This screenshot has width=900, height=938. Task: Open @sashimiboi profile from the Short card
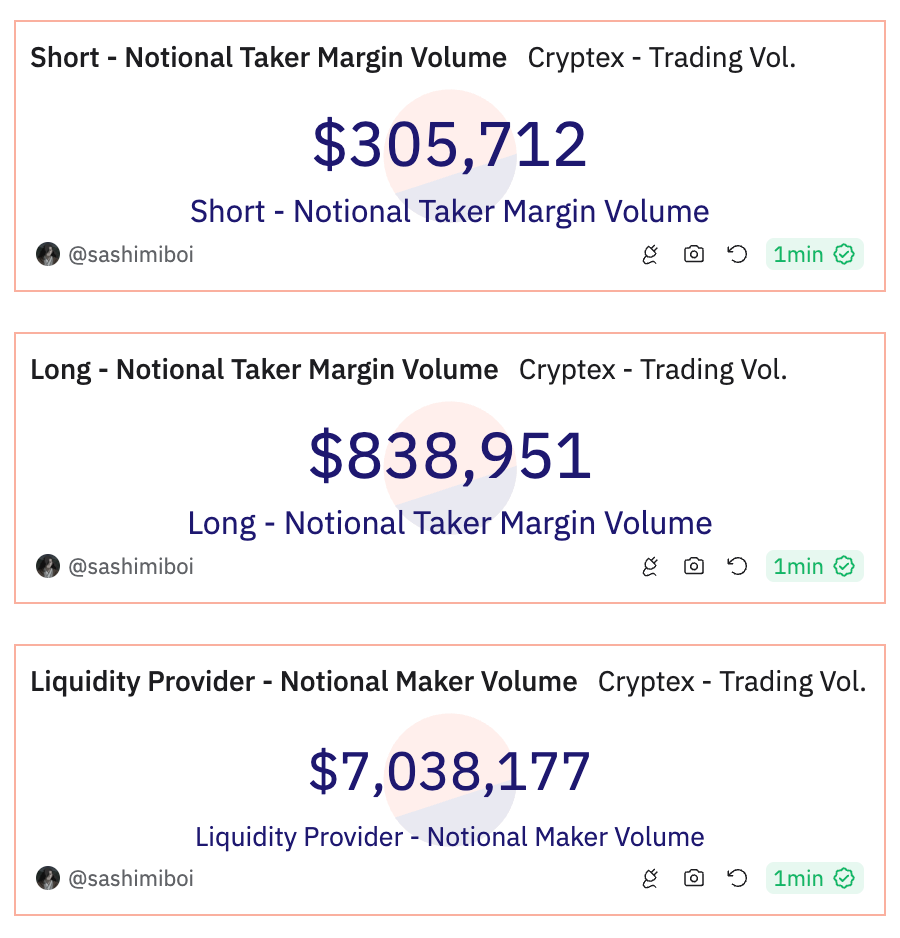130,254
